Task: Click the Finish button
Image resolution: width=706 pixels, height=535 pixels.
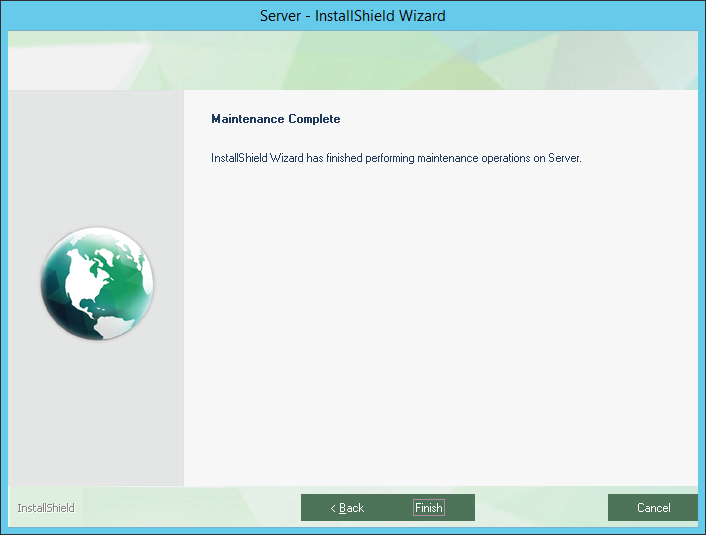Action: pyautogui.click(x=429, y=508)
